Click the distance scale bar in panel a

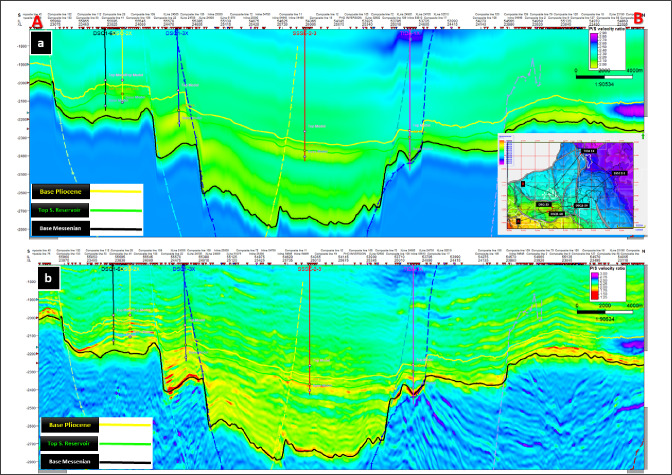[604, 77]
